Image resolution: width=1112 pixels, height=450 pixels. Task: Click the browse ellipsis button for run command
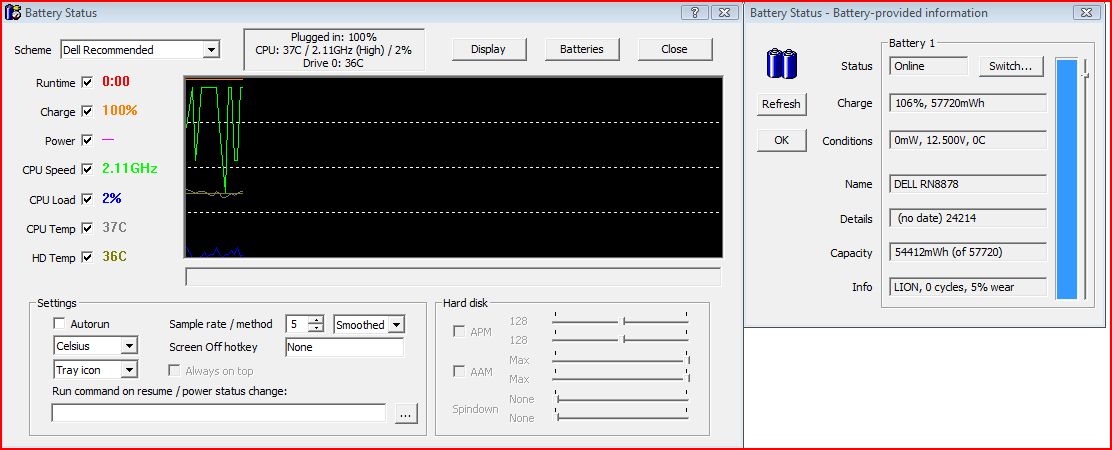coord(406,414)
